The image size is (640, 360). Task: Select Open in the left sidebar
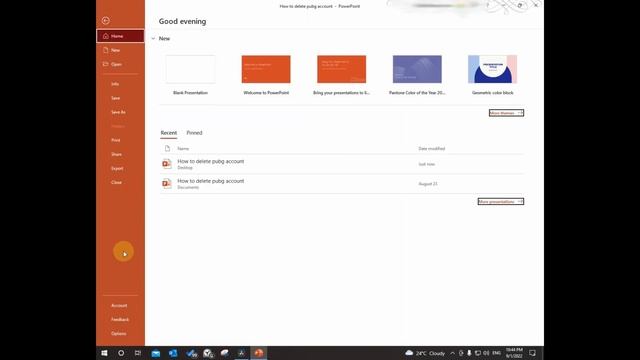120,64
